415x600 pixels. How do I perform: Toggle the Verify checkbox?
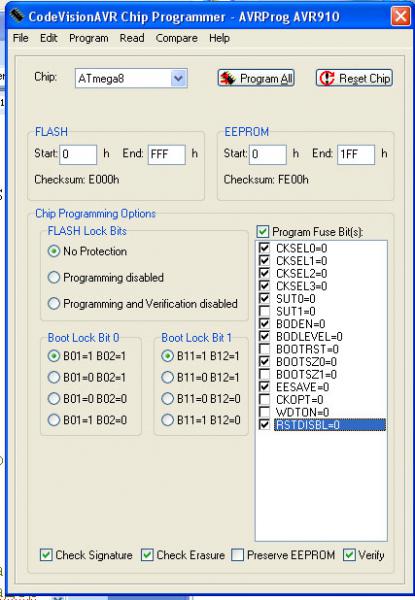349,555
